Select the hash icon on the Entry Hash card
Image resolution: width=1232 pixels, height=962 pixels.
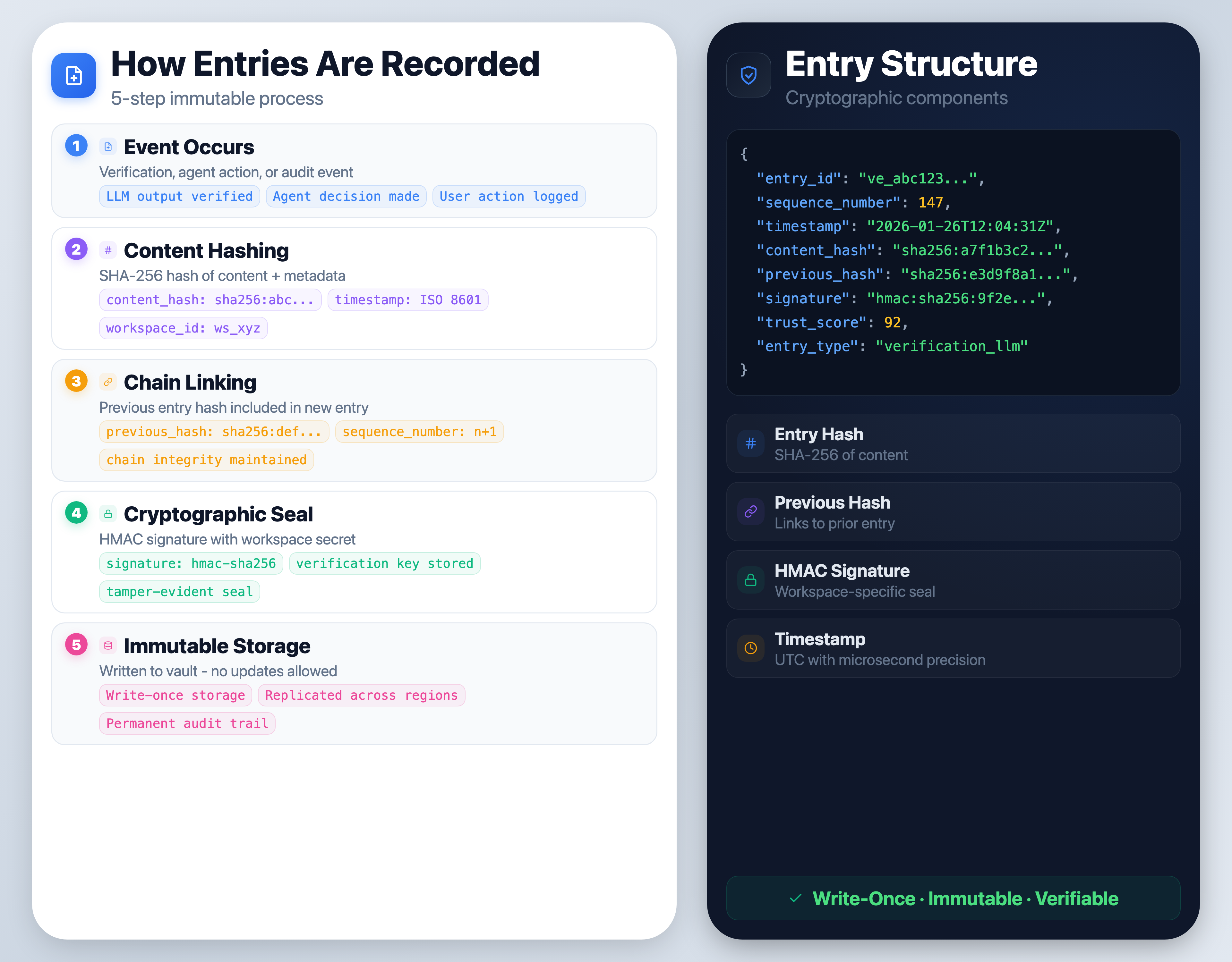[x=750, y=443]
